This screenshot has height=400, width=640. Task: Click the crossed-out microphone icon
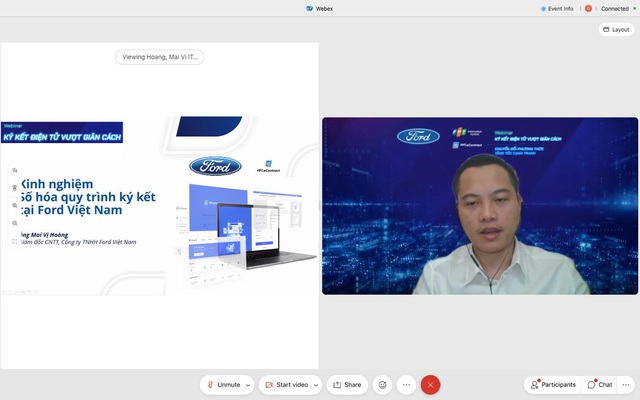211,384
